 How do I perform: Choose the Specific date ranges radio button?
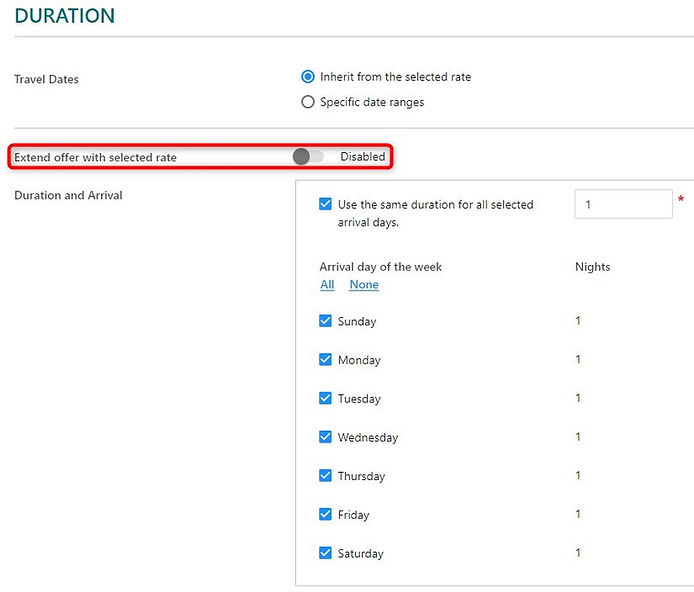coord(308,102)
